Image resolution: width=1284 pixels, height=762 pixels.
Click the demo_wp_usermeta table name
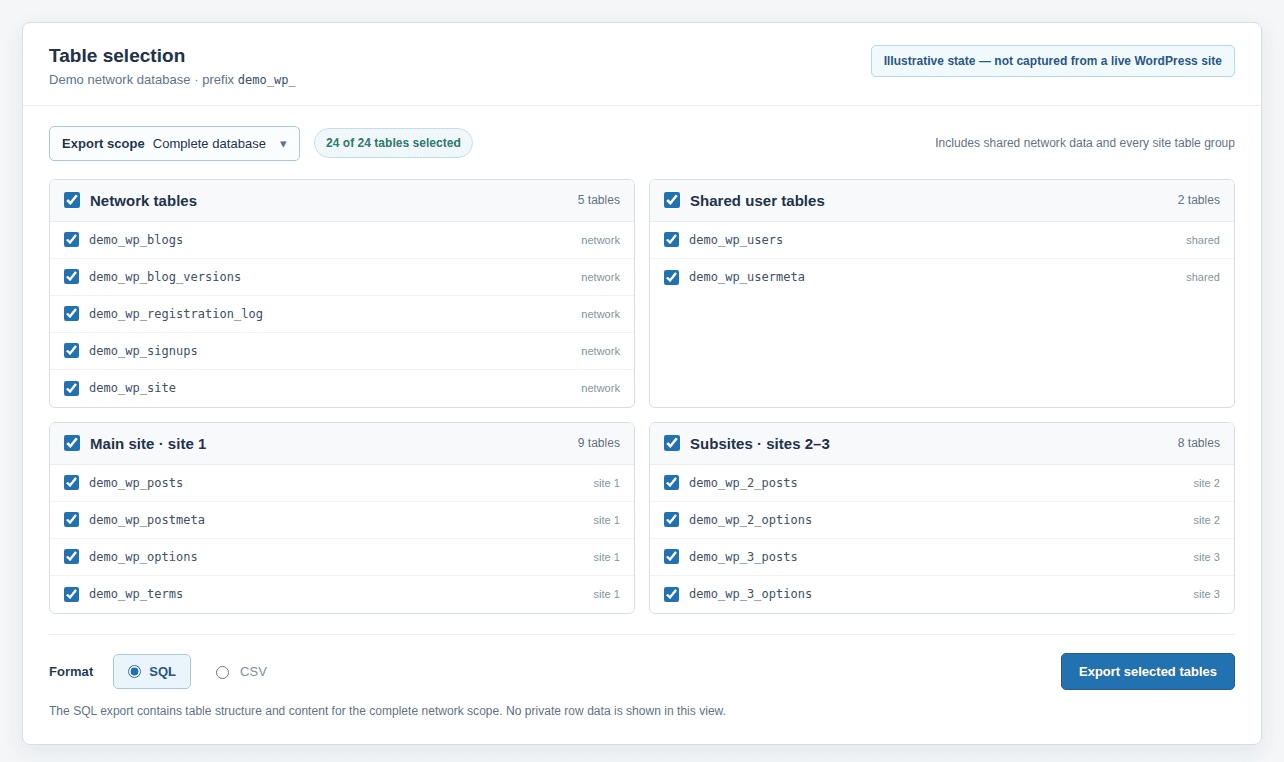point(747,277)
